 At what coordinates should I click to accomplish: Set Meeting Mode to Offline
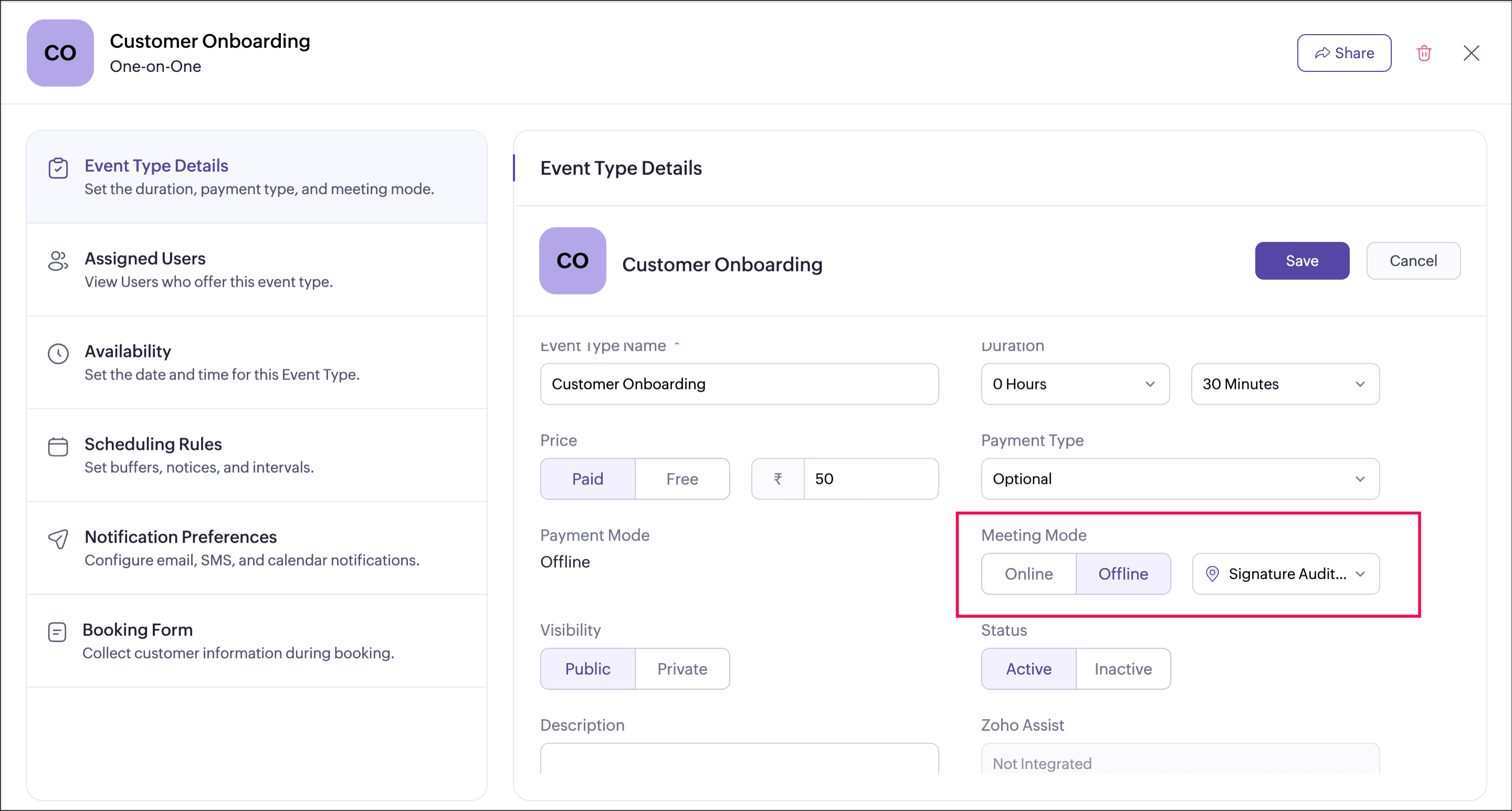[1123, 573]
